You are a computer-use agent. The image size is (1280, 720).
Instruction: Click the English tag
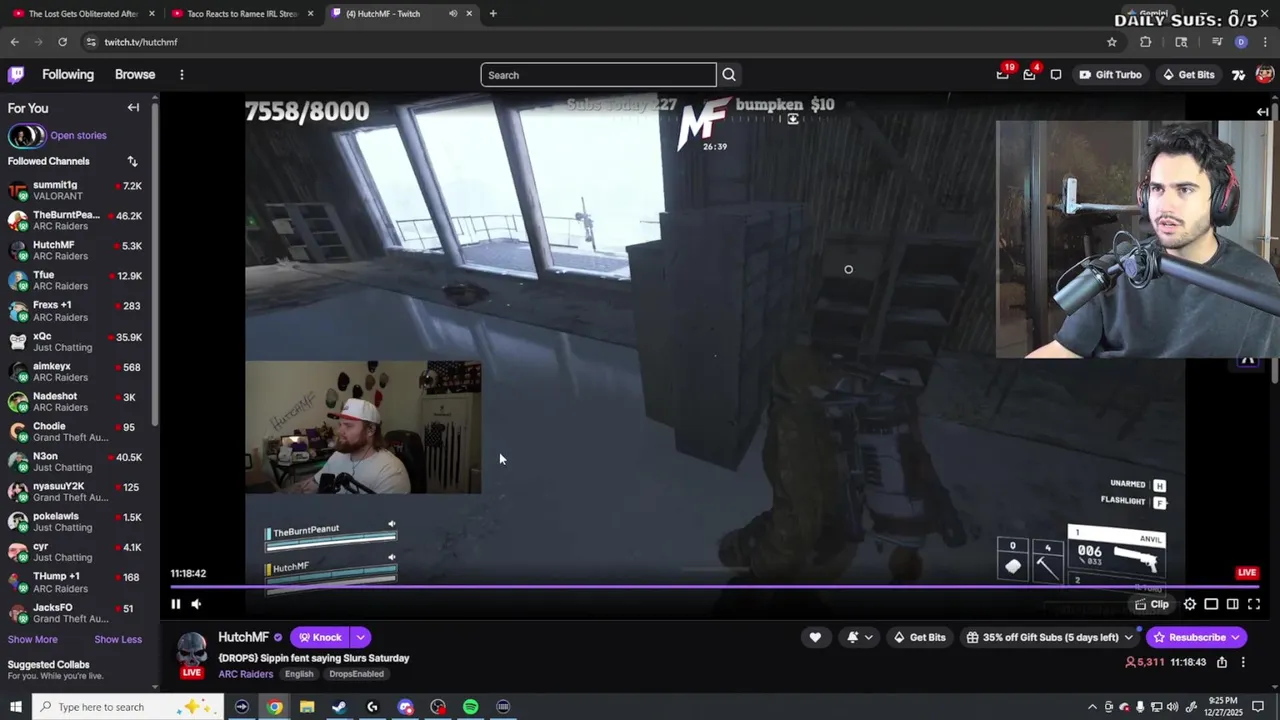(x=299, y=674)
